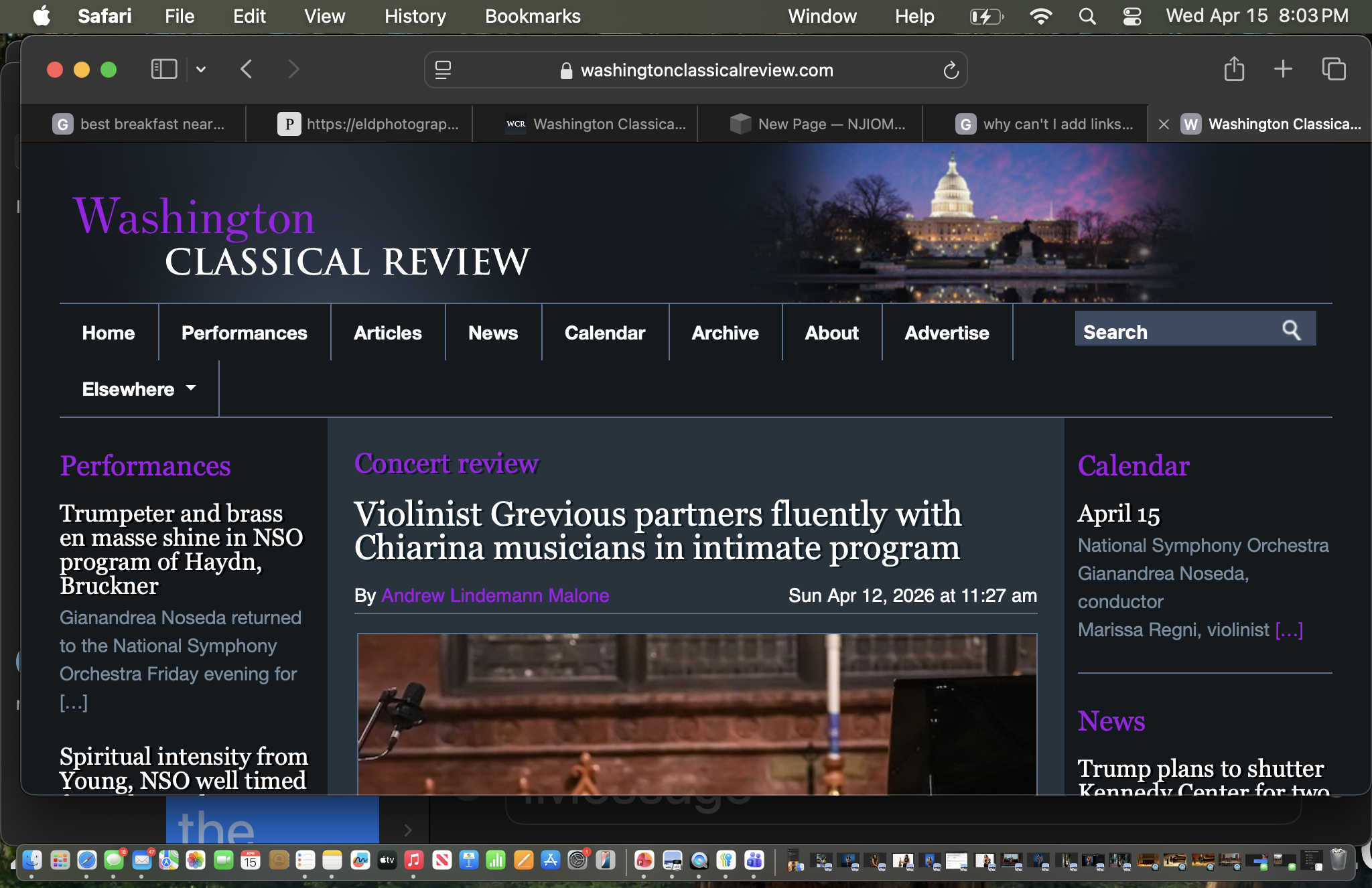Click the concert review photo thumbnail

pos(697,713)
